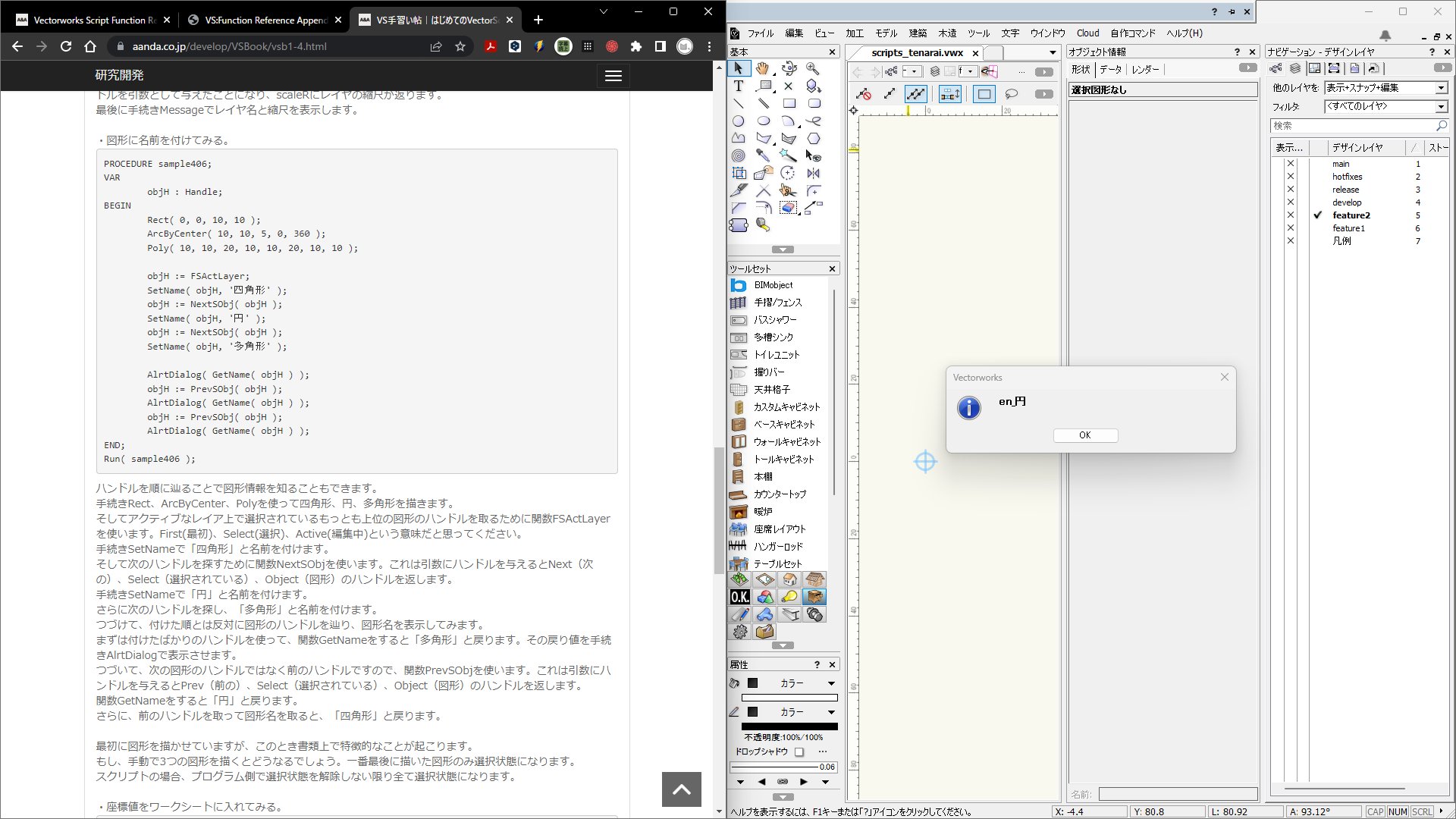1456x819 pixels.
Task: Toggle visibility of the release layer
Action: [1291, 190]
